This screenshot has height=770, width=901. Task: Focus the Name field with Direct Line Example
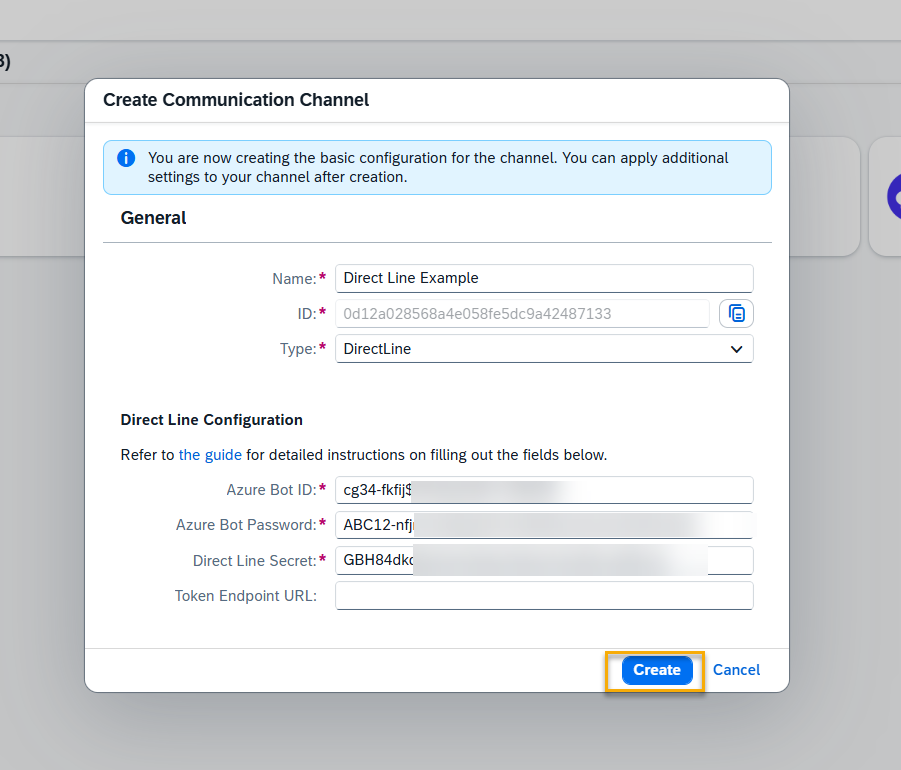pos(544,278)
